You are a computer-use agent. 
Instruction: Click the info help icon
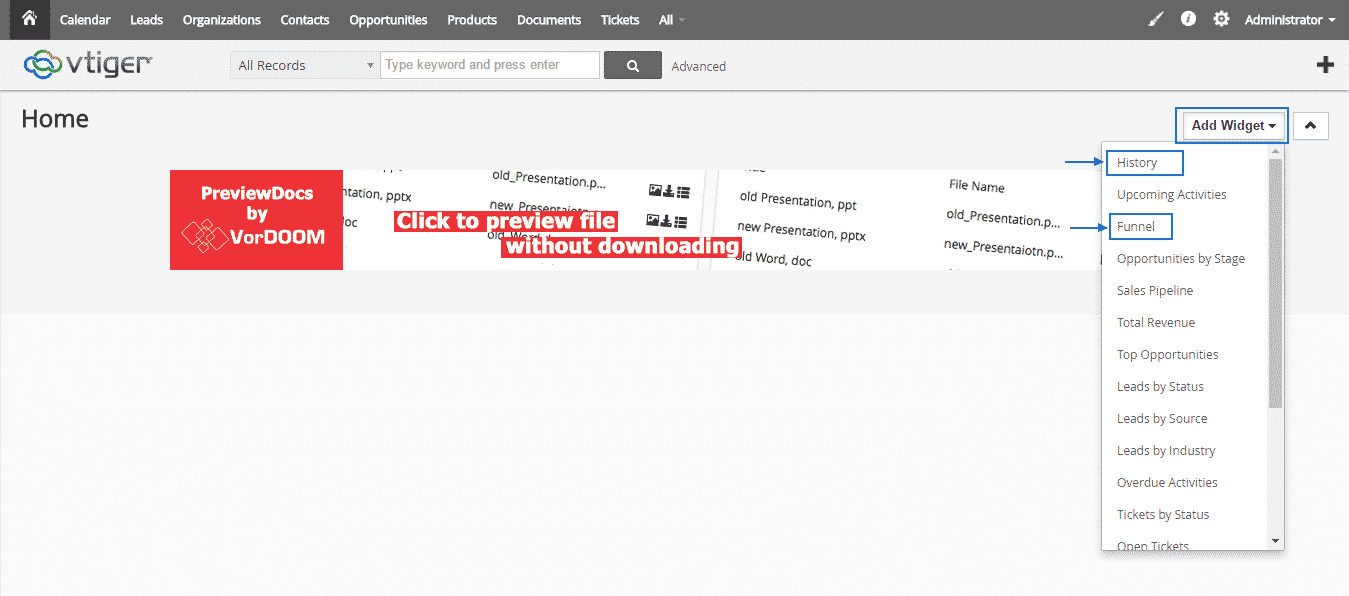click(x=1188, y=19)
